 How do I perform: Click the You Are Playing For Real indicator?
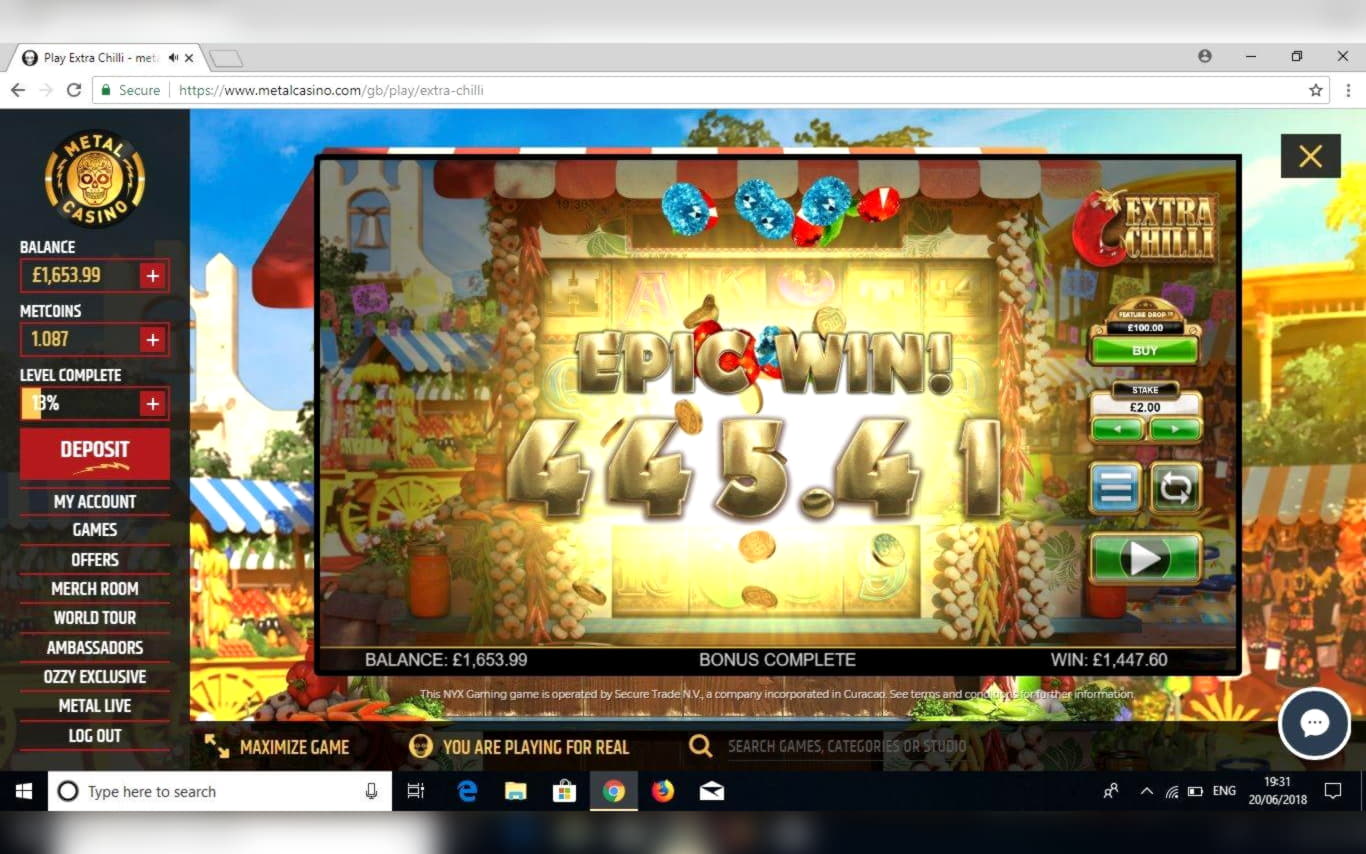pos(520,747)
